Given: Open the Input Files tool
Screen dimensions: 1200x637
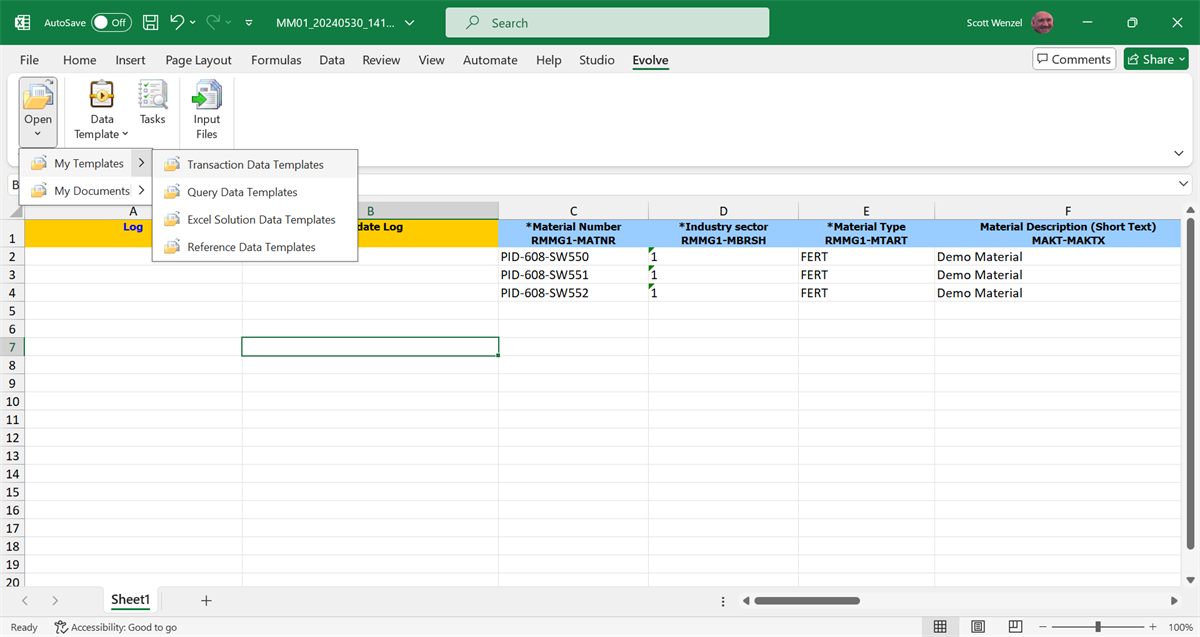Looking at the screenshot, I should [x=206, y=109].
